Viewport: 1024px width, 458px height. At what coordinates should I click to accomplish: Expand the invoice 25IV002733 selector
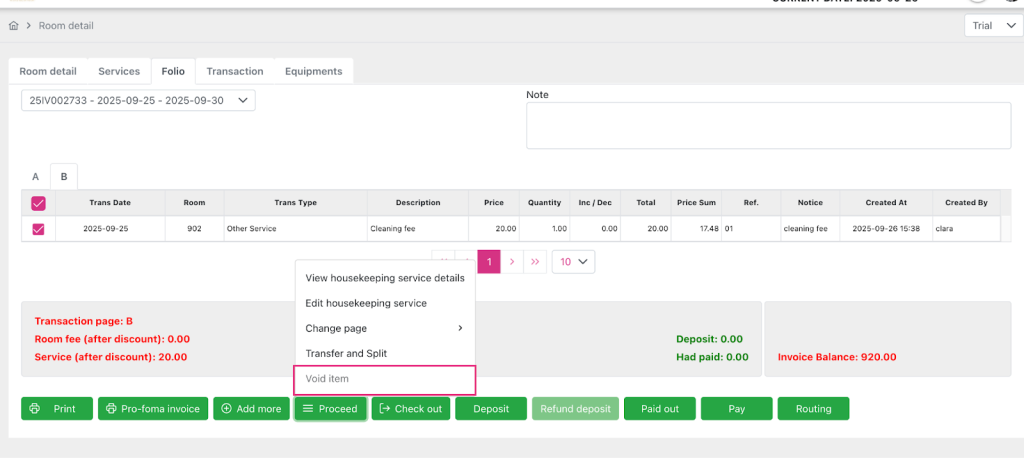pos(138,101)
